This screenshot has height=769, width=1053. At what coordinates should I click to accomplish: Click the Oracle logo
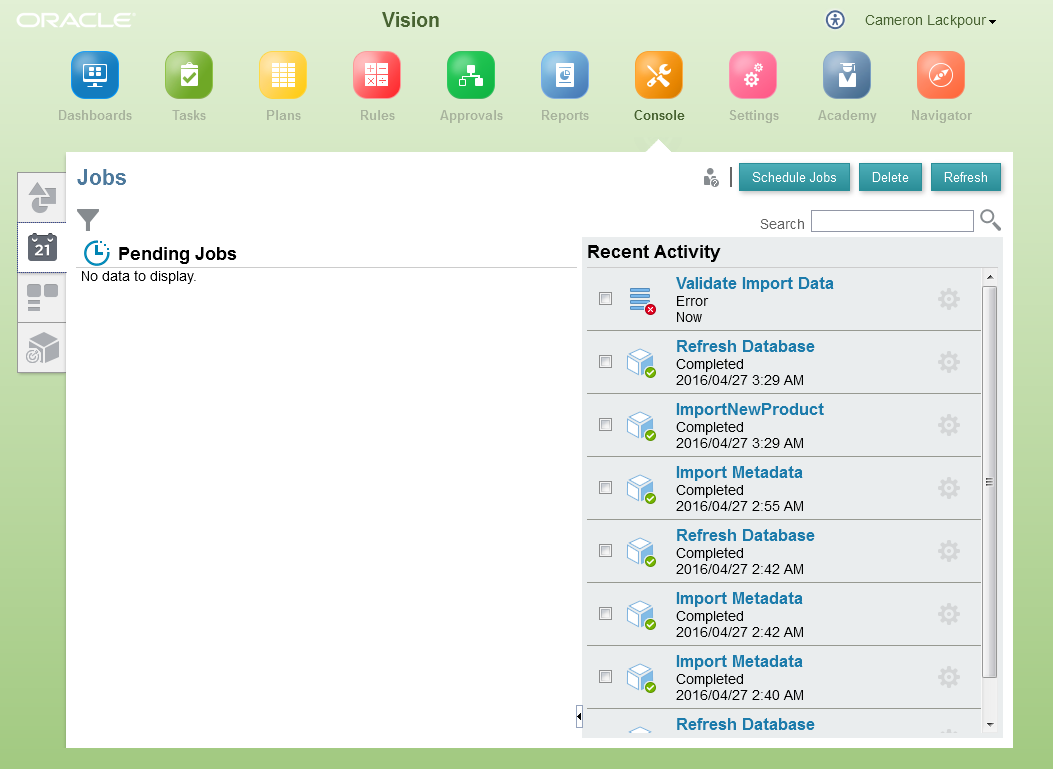pyautogui.click(x=76, y=20)
